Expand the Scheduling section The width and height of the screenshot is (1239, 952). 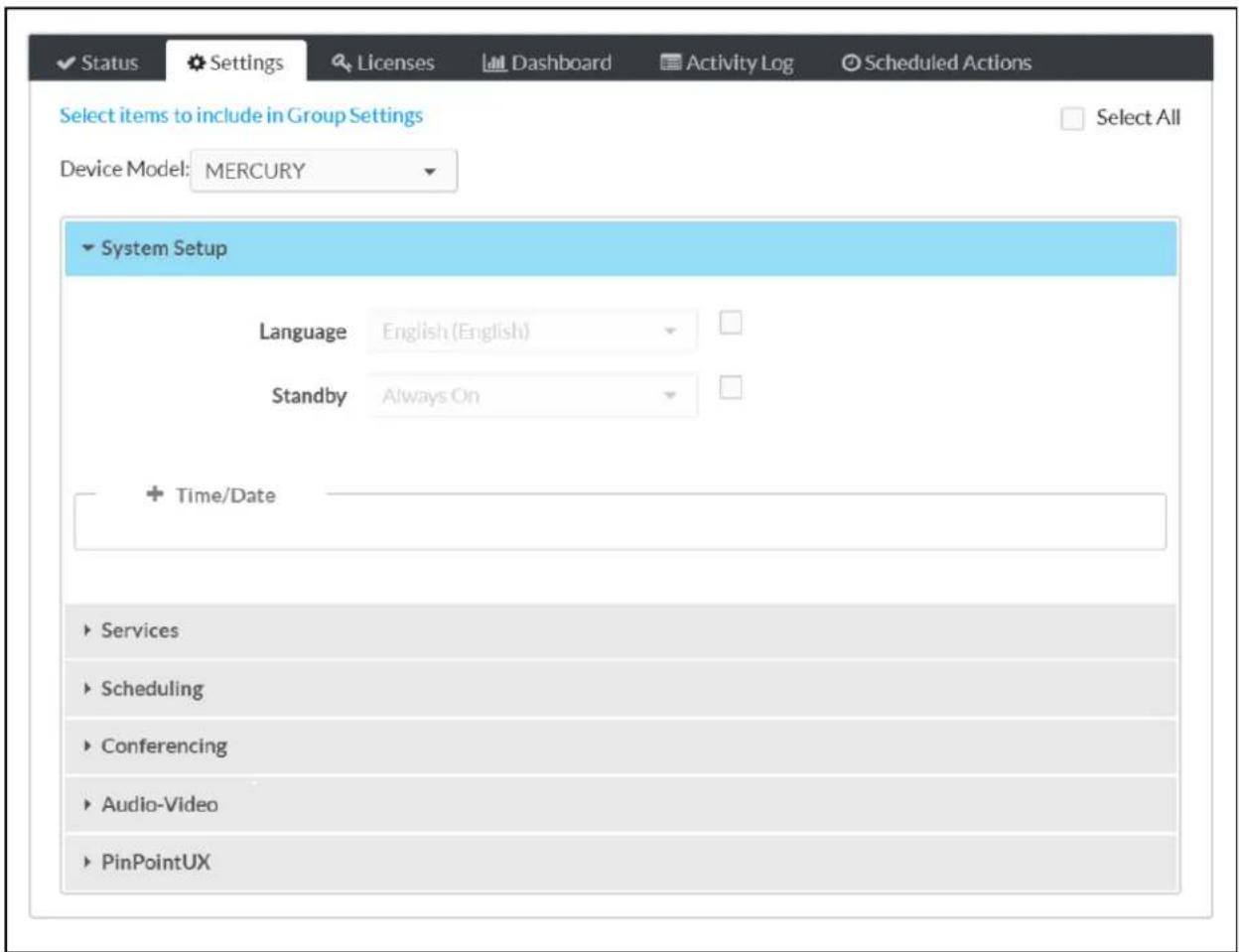click(x=620, y=689)
